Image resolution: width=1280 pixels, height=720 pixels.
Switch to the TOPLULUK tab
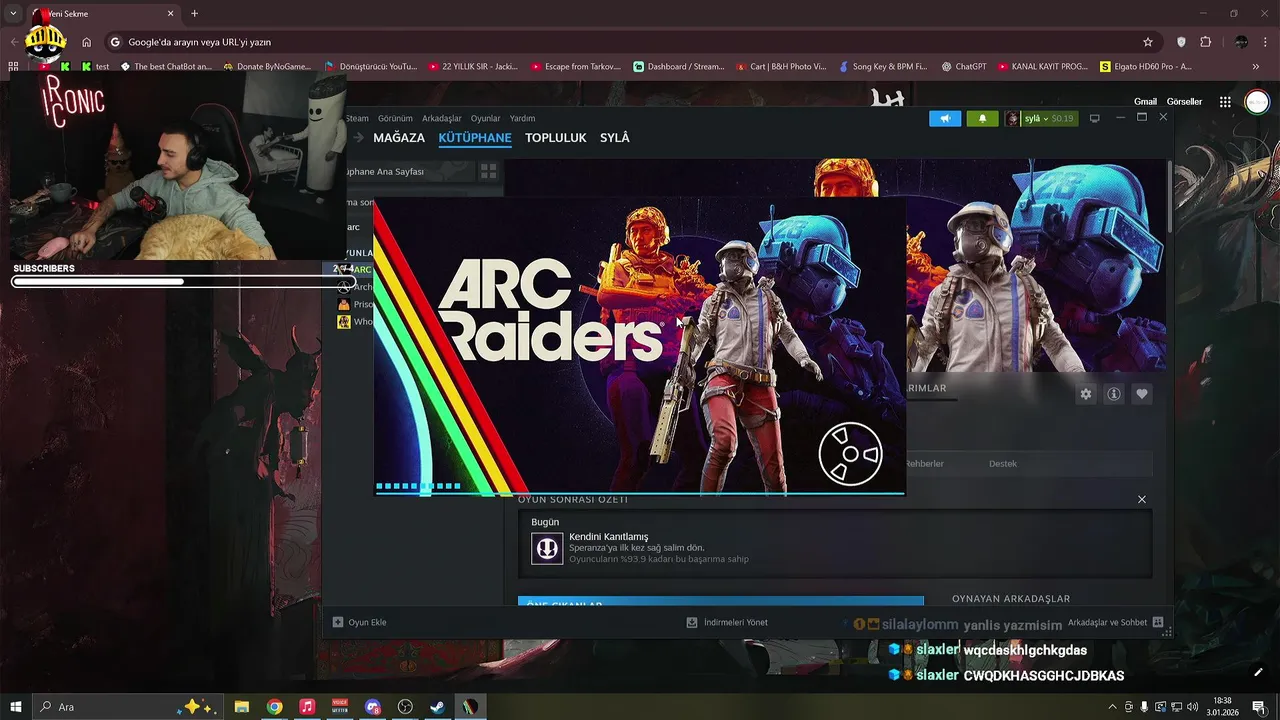(x=556, y=138)
